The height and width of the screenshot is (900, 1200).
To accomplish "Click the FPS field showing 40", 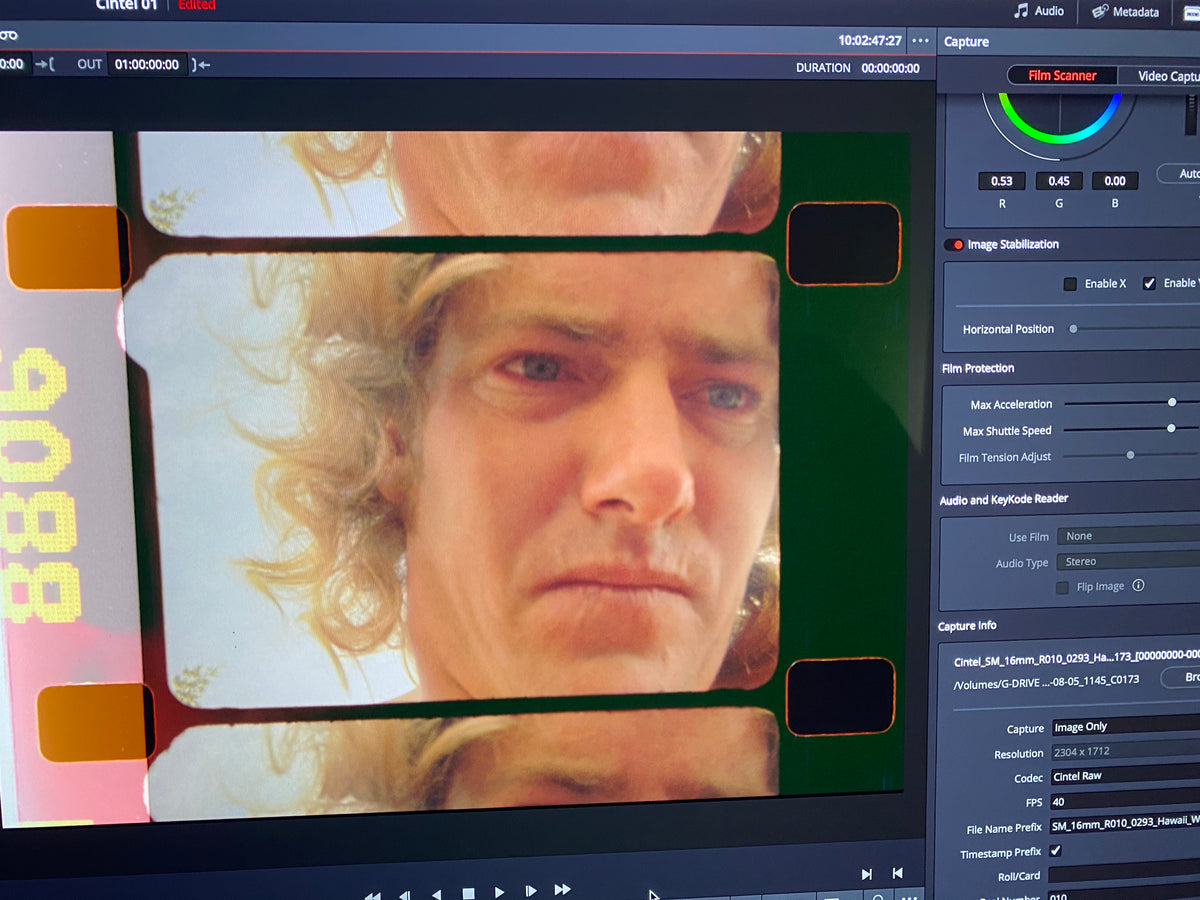I will (x=1124, y=801).
